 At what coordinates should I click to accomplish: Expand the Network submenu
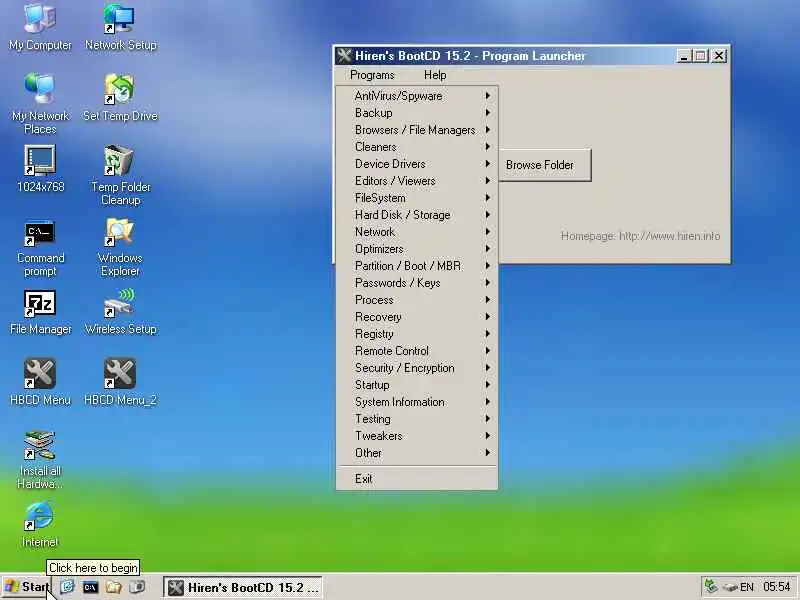(417, 232)
